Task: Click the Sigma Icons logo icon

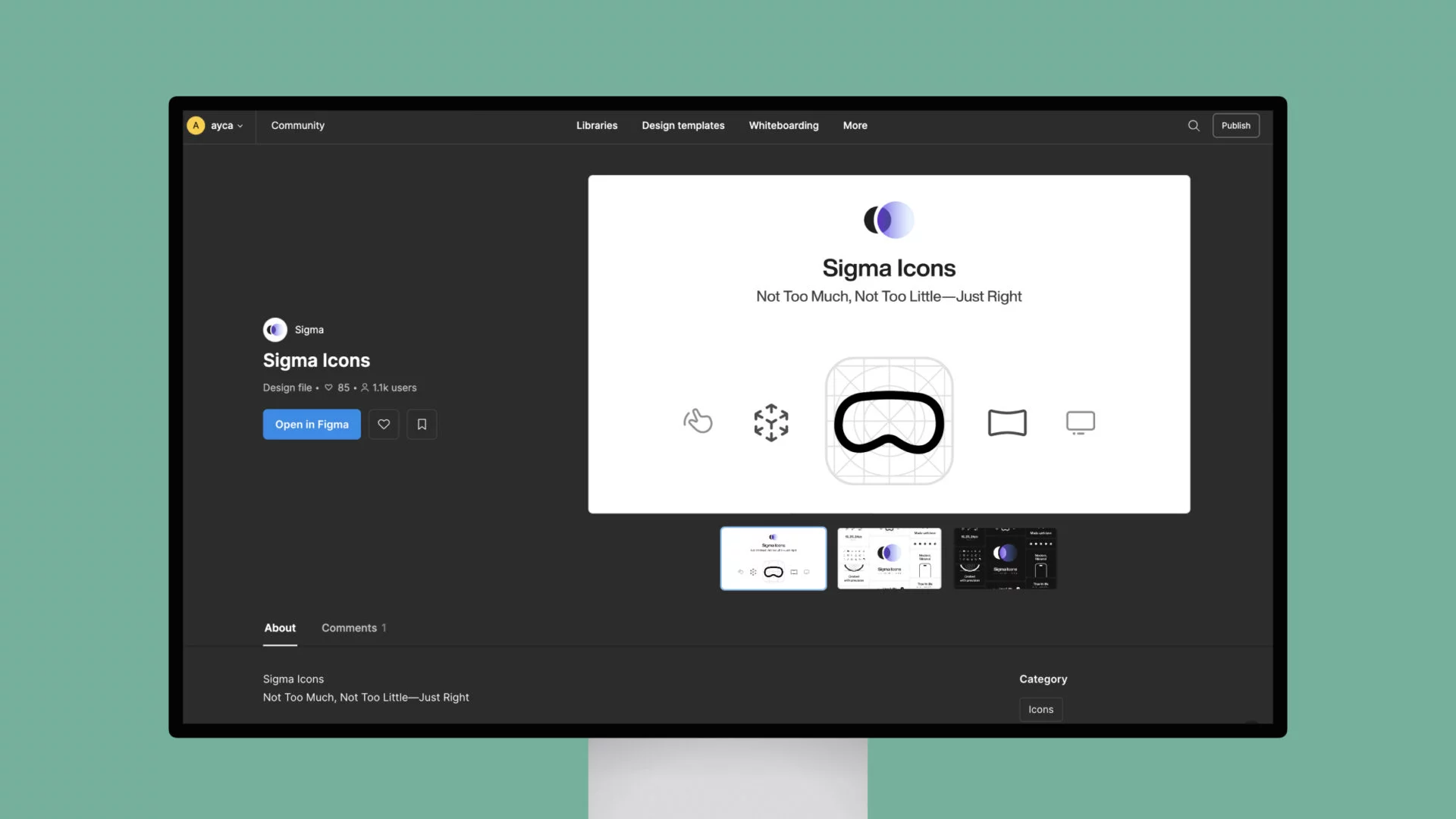Action: click(275, 329)
